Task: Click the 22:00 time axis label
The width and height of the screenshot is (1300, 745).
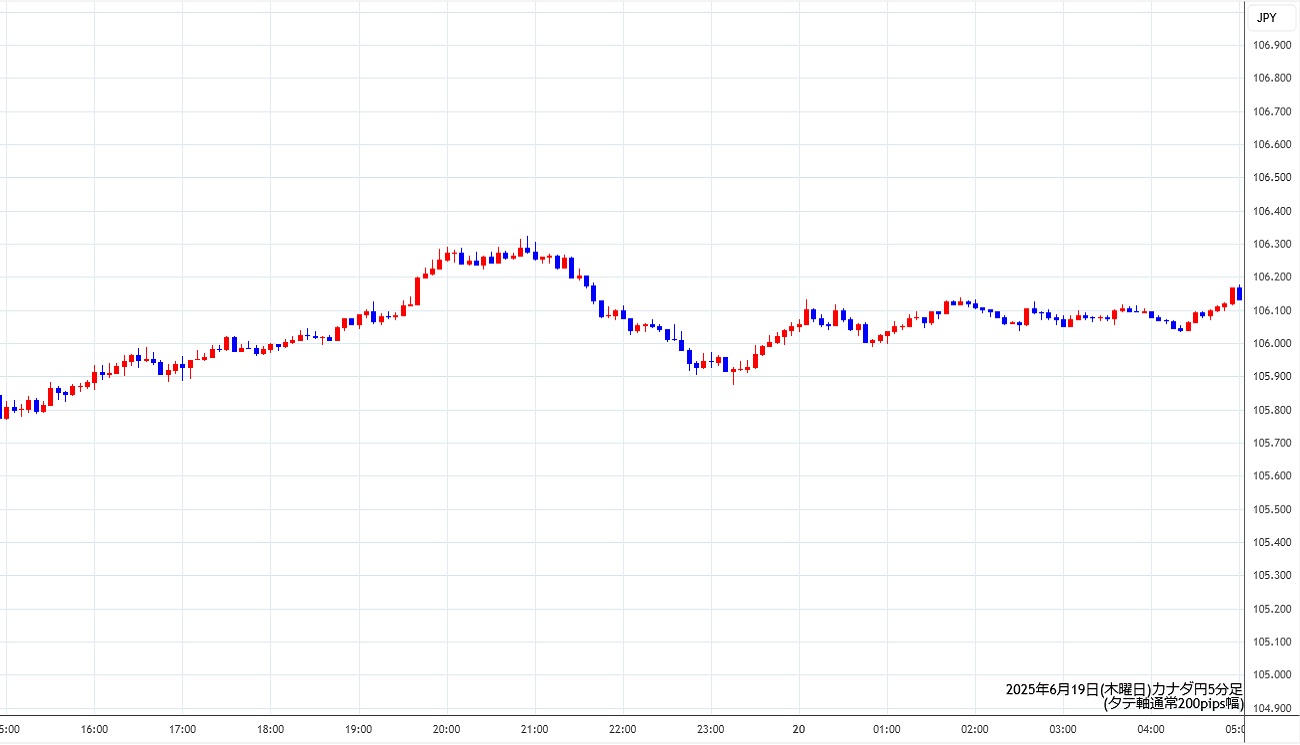Action: click(623, 729)
